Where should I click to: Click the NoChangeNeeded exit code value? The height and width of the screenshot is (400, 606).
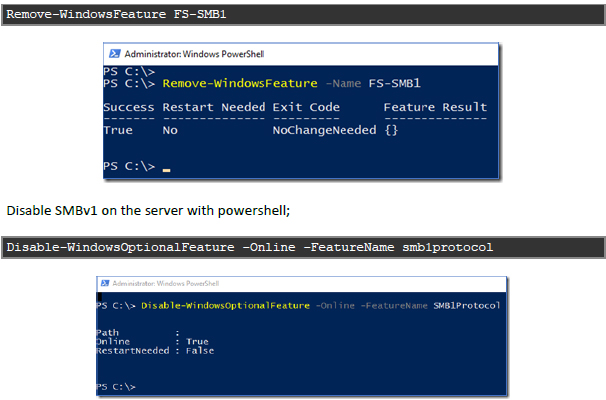click(x=324, y=130)
